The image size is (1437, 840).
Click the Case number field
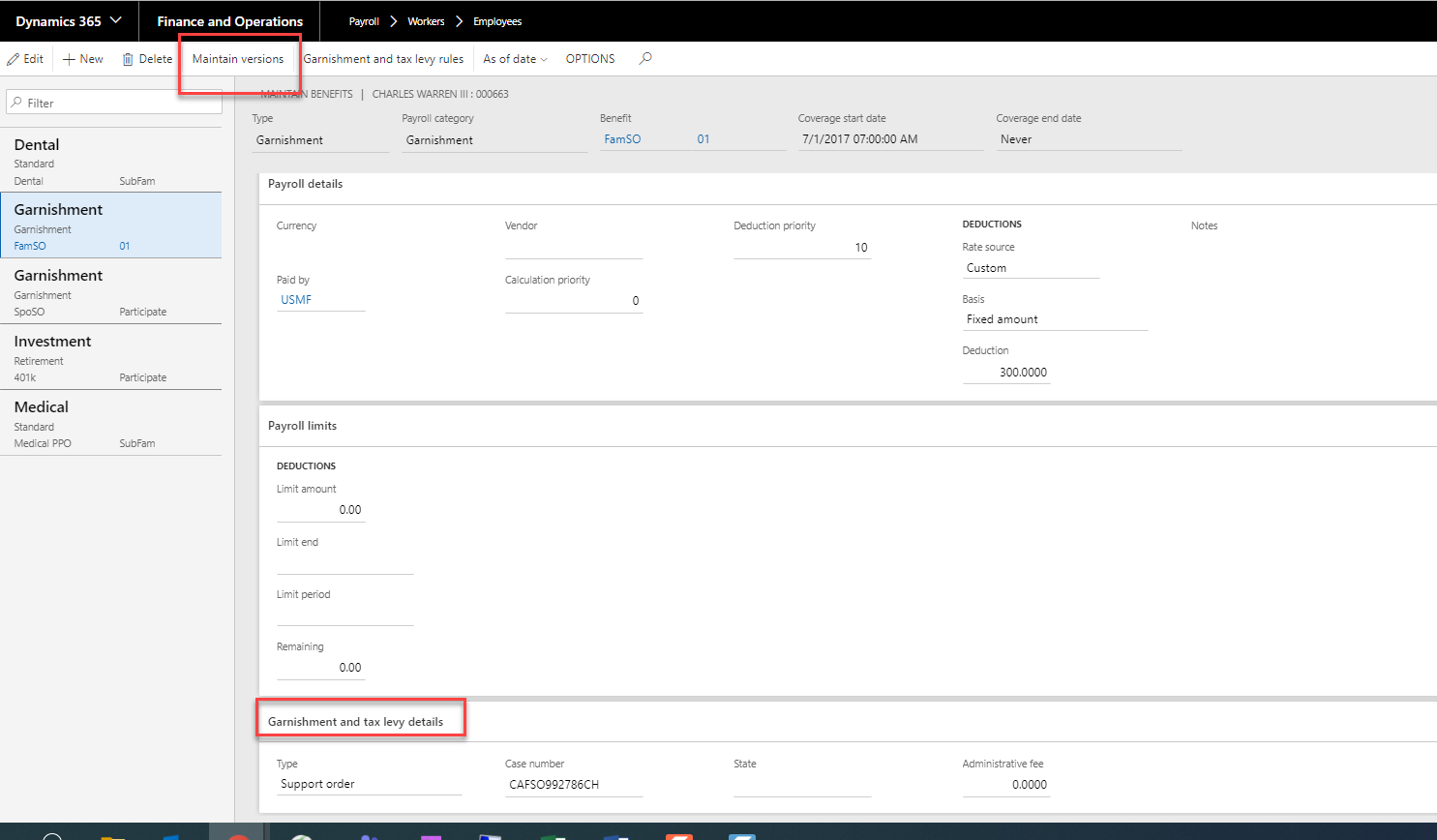pos(574,785)
